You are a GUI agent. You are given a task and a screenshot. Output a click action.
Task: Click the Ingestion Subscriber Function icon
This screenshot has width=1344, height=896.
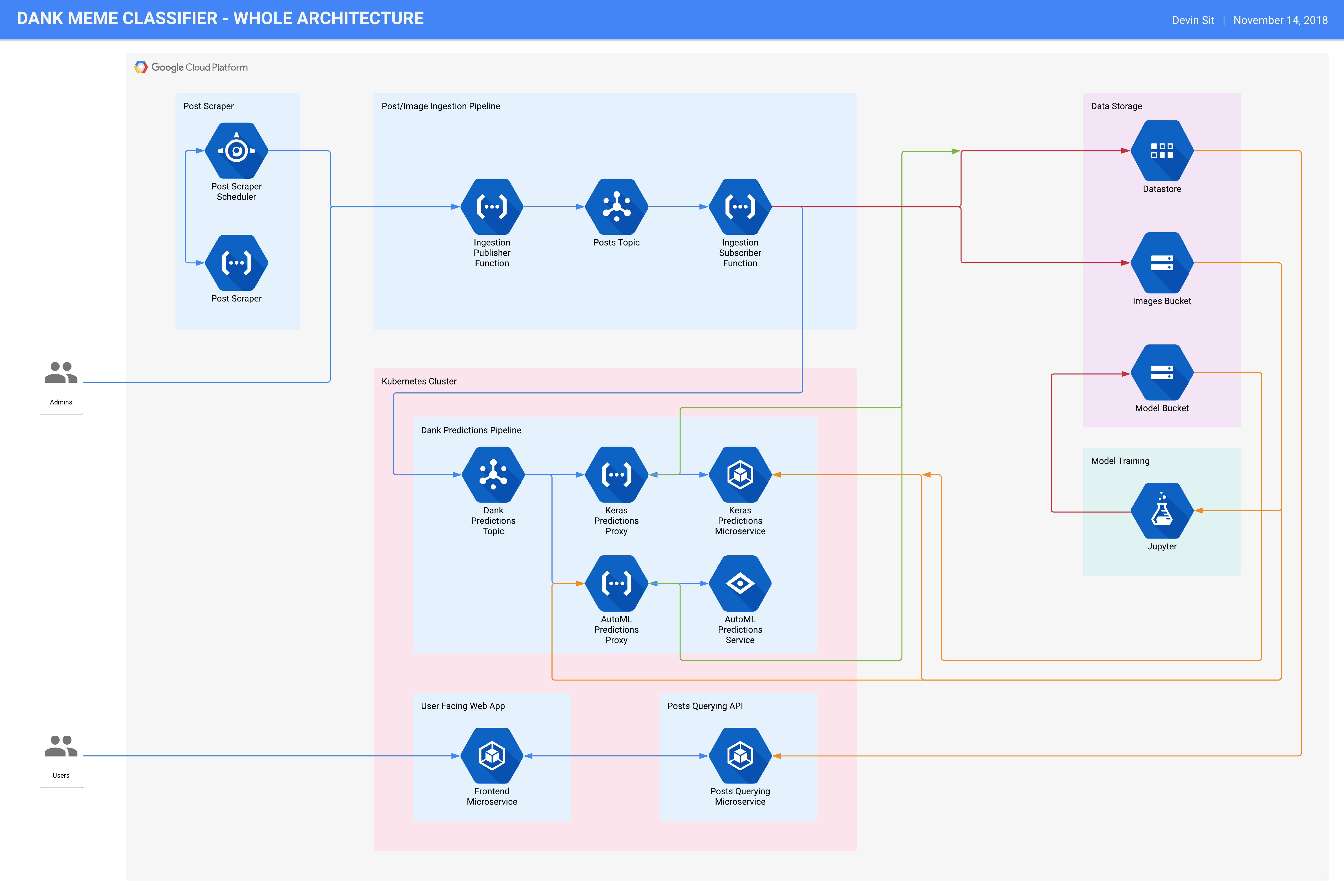(x=740, y=207)
